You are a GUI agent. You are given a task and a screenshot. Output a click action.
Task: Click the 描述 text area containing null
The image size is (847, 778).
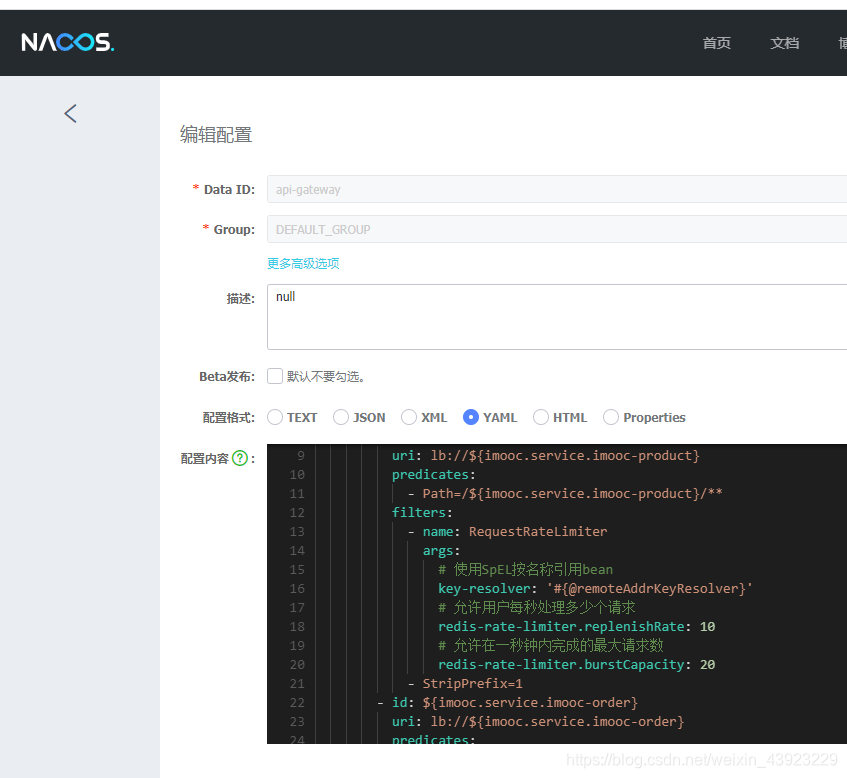point(557,317)
